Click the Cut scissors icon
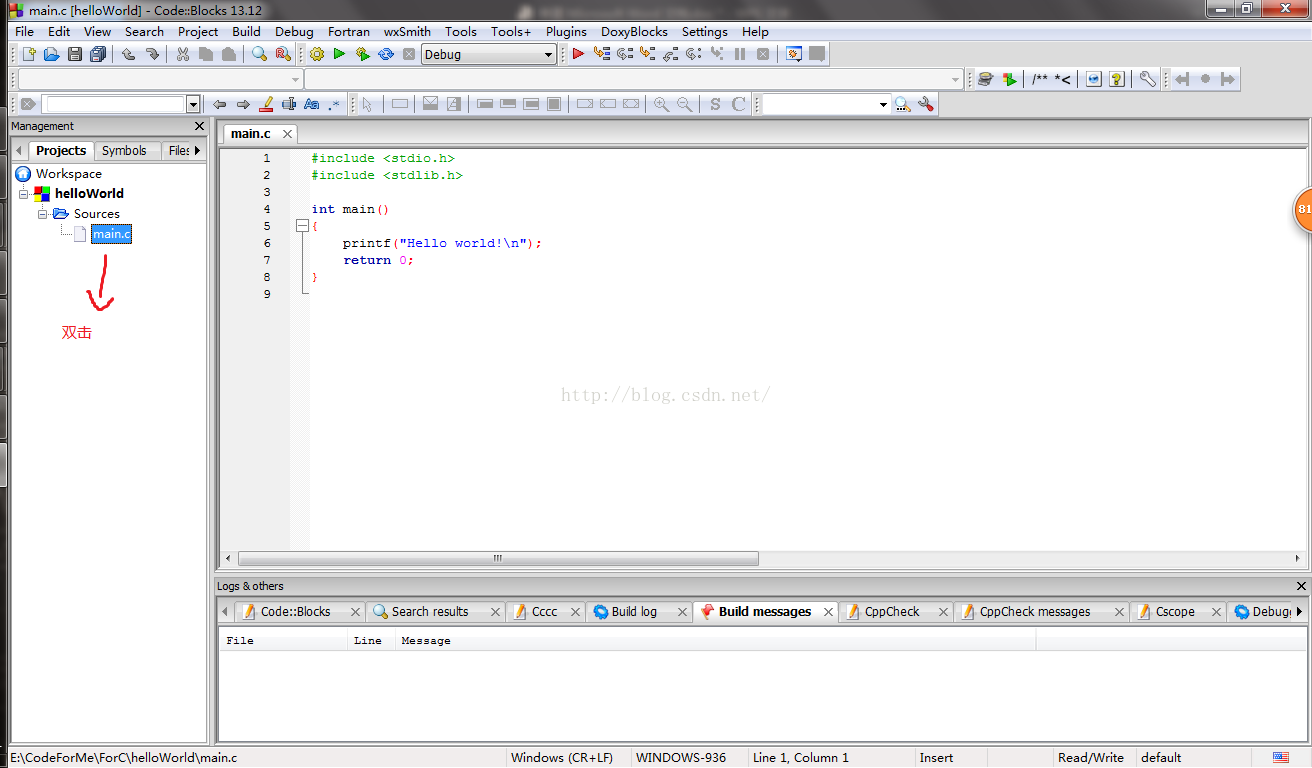The width and height of the screenshot is (1312, 768). click(183, 54)
